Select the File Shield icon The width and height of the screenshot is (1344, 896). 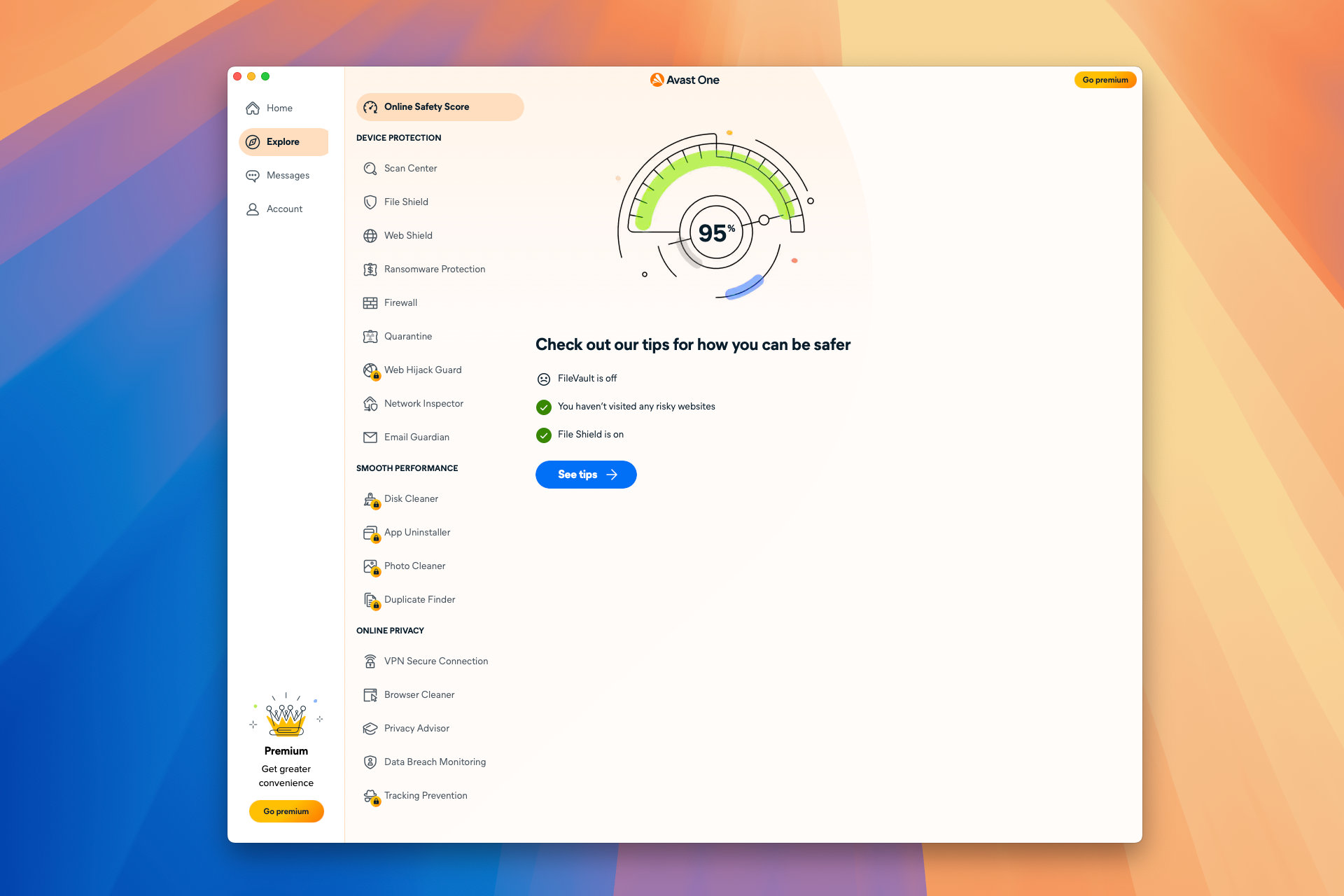370,201
